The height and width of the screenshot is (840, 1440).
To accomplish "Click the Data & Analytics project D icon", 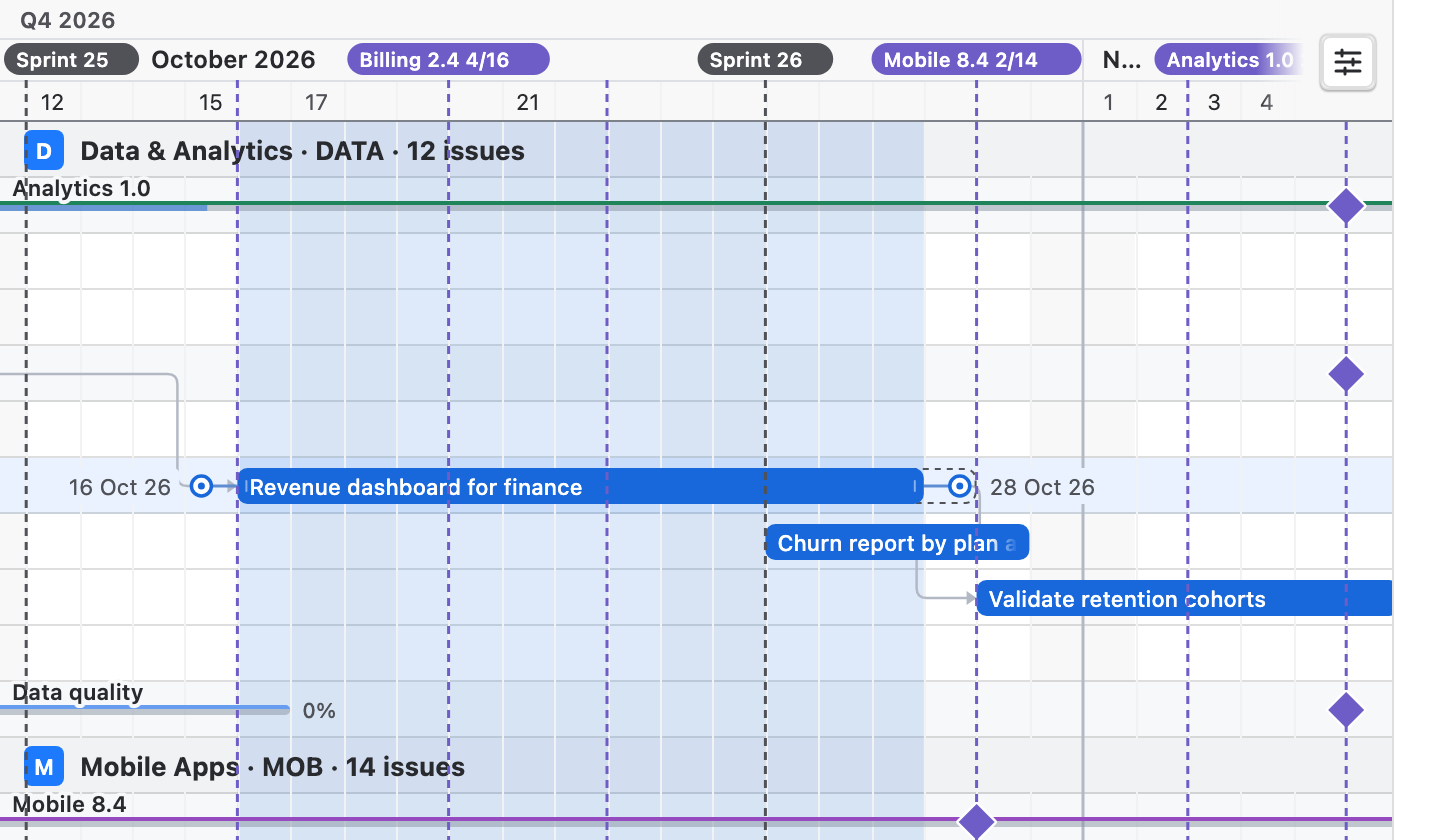I will tap(44, 151).
